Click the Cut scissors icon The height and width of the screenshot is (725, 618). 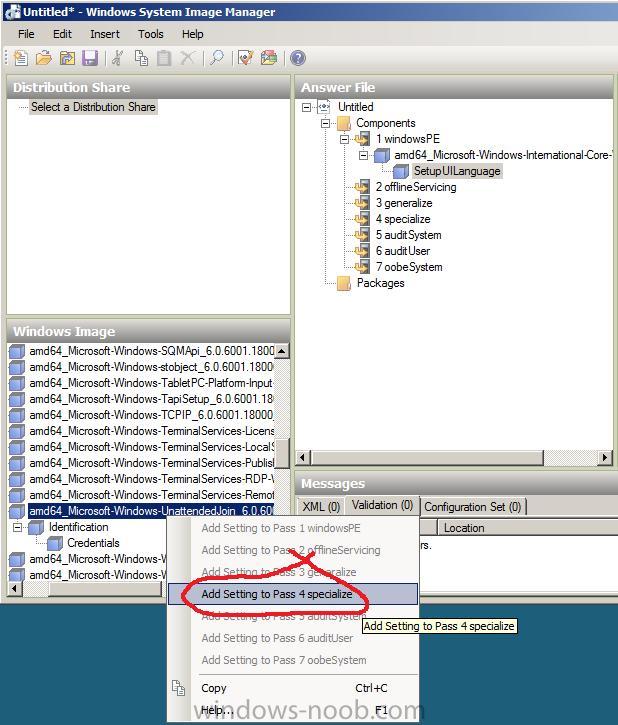(x=117, y=58)
